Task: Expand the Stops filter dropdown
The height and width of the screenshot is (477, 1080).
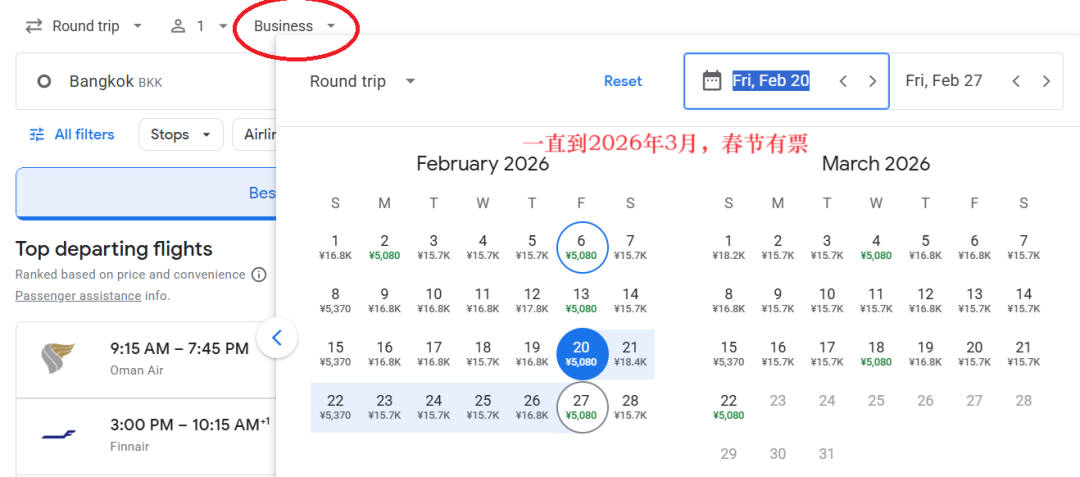Action: click(x=180, y=134)
